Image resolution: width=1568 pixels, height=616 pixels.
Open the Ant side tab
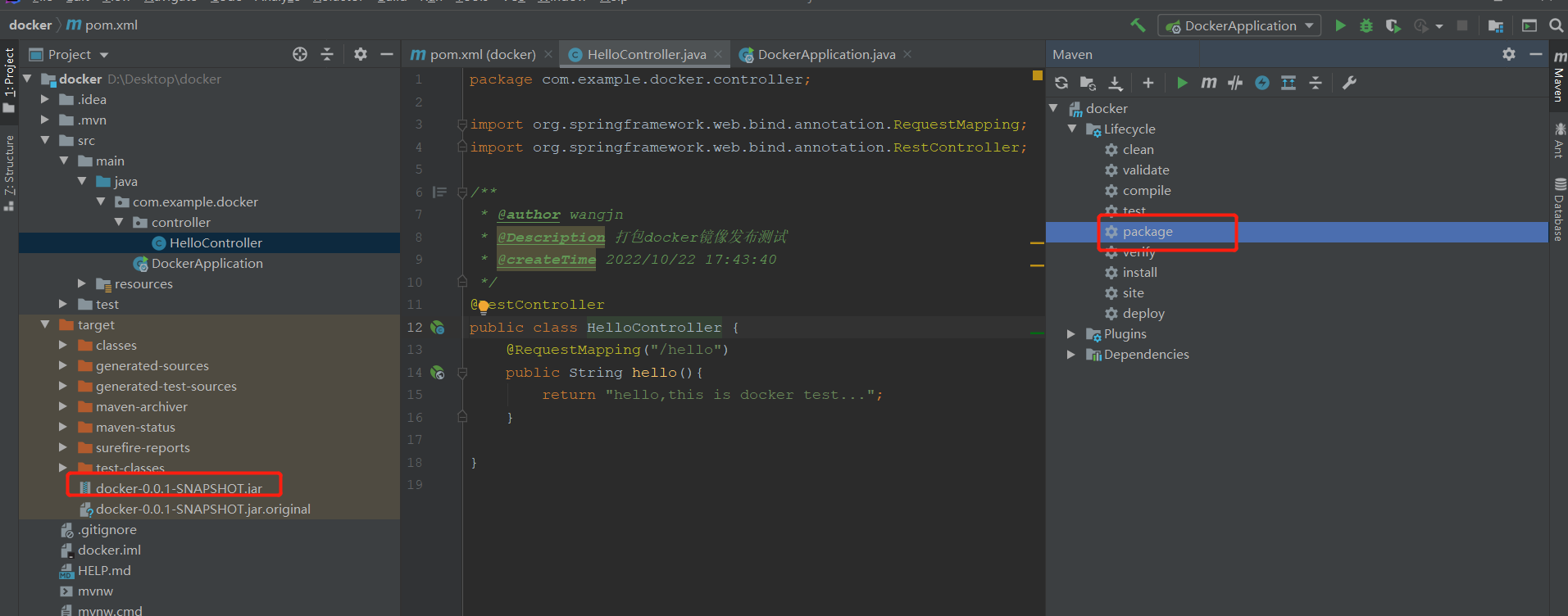[x=1559, y=140]
